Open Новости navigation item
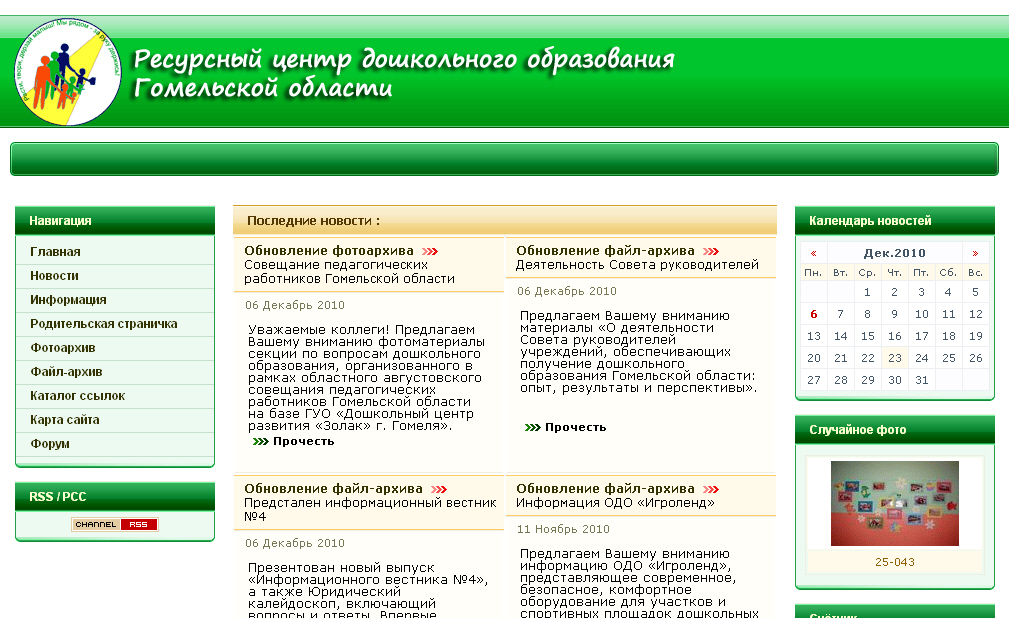 (x=54, y=276)
